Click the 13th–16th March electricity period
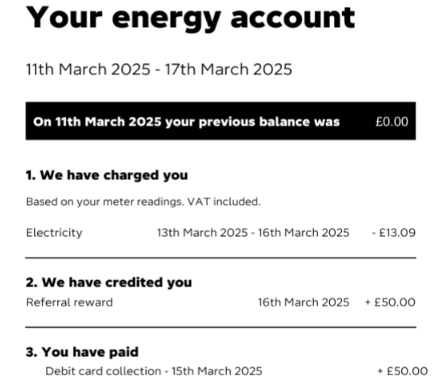The height and width of the screenshot is (386, 447). 253,233
